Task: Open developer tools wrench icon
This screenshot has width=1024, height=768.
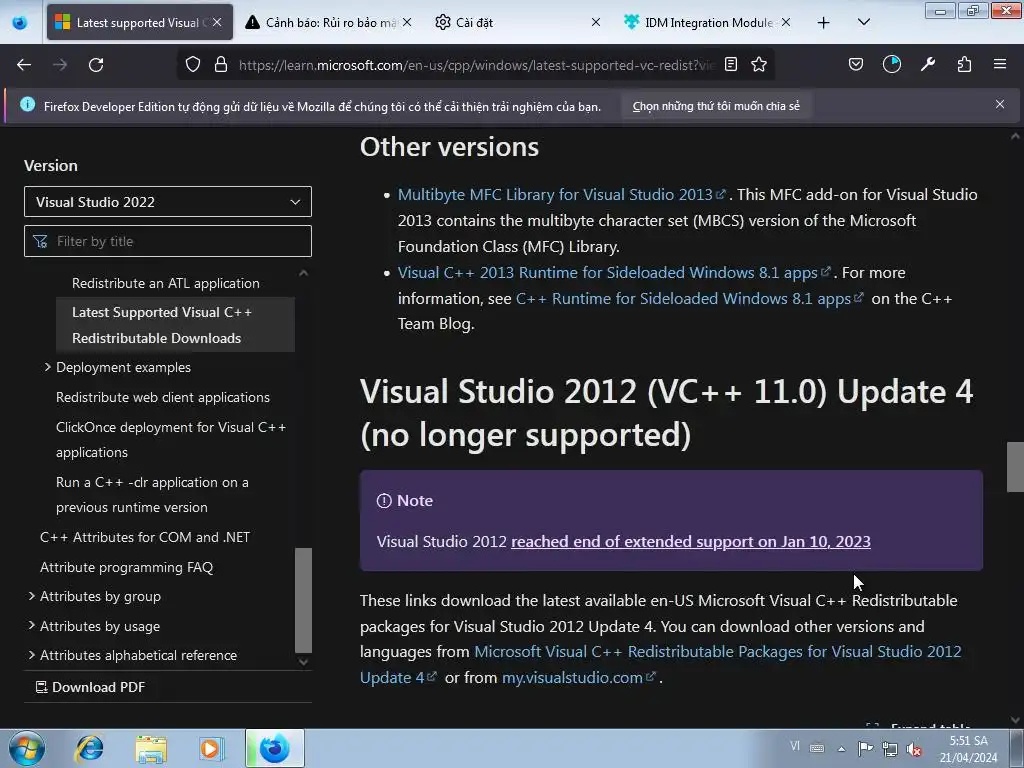Action: pos(928,64)
